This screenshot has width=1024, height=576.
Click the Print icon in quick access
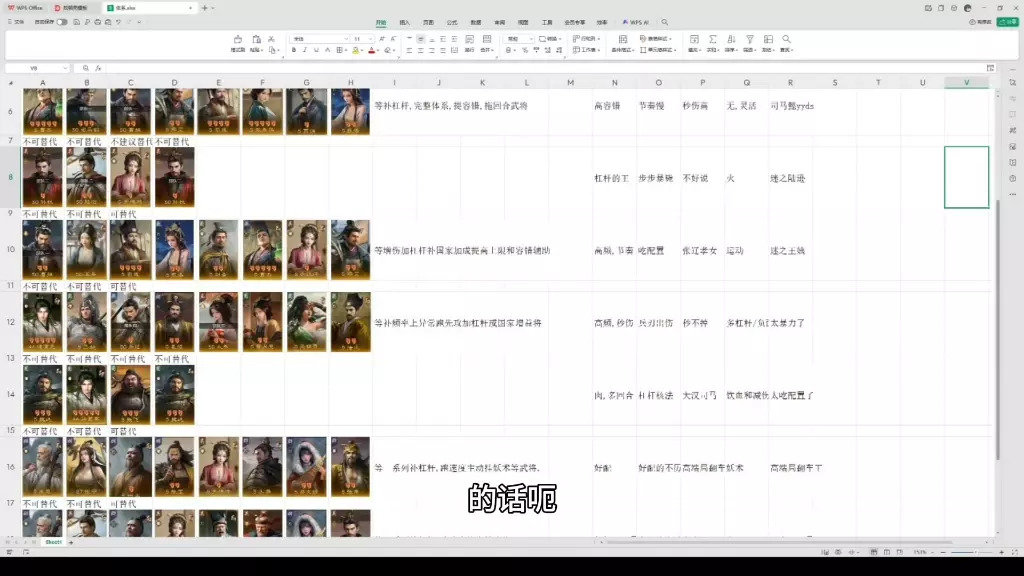[97, 22]
